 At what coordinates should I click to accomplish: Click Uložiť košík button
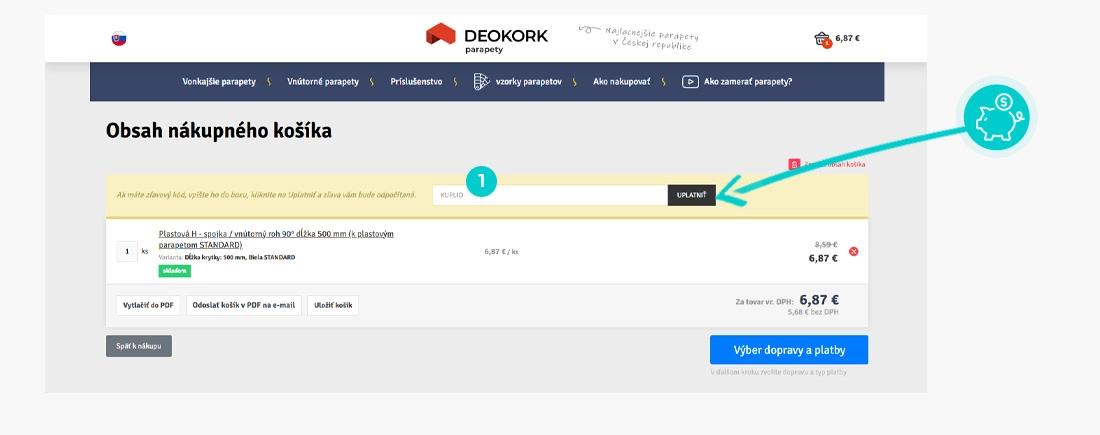pyautogui.click(x=333, y=306)
